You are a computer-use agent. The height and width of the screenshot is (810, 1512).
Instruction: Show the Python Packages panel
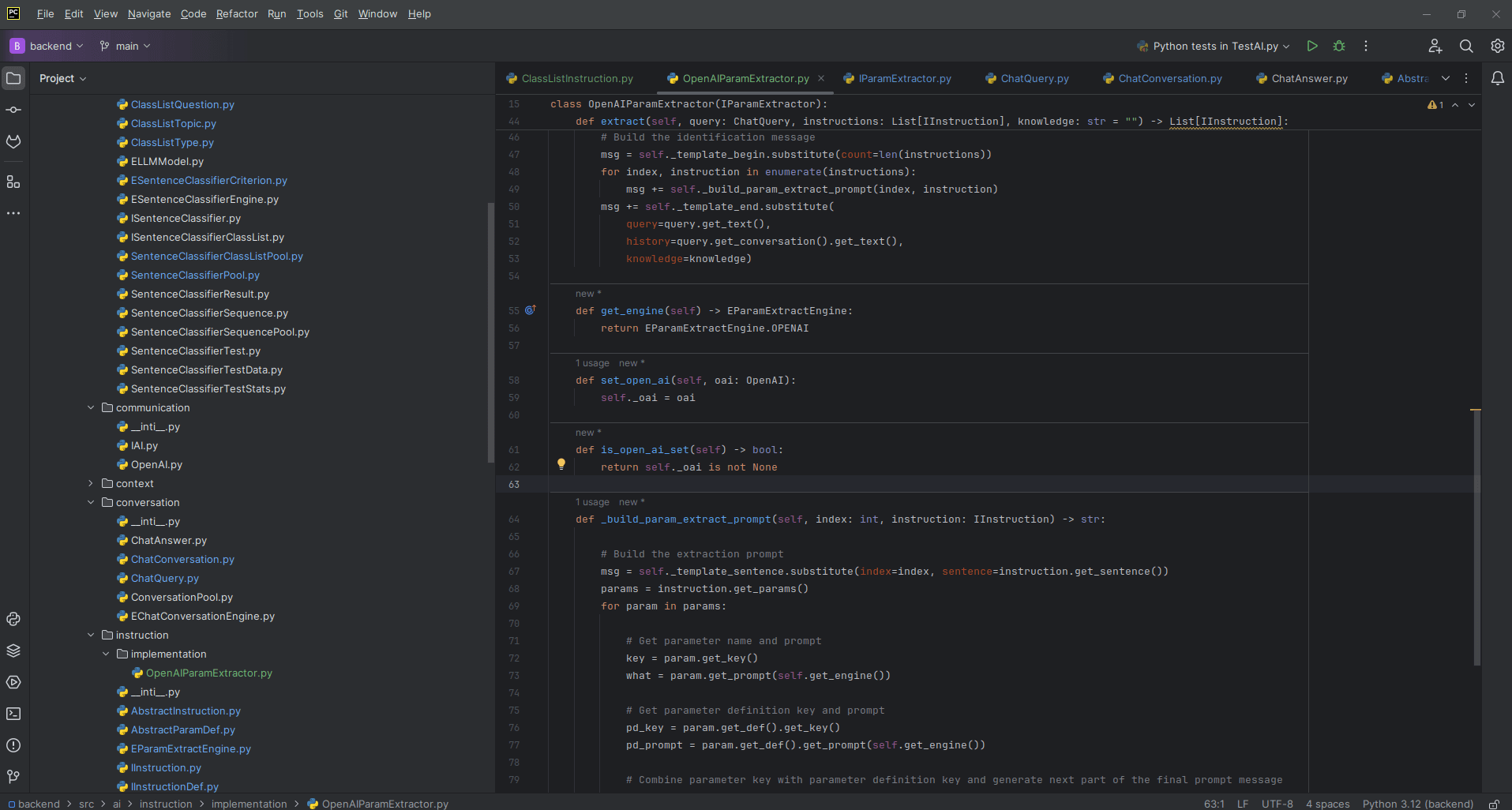click(x=13, y=651)
